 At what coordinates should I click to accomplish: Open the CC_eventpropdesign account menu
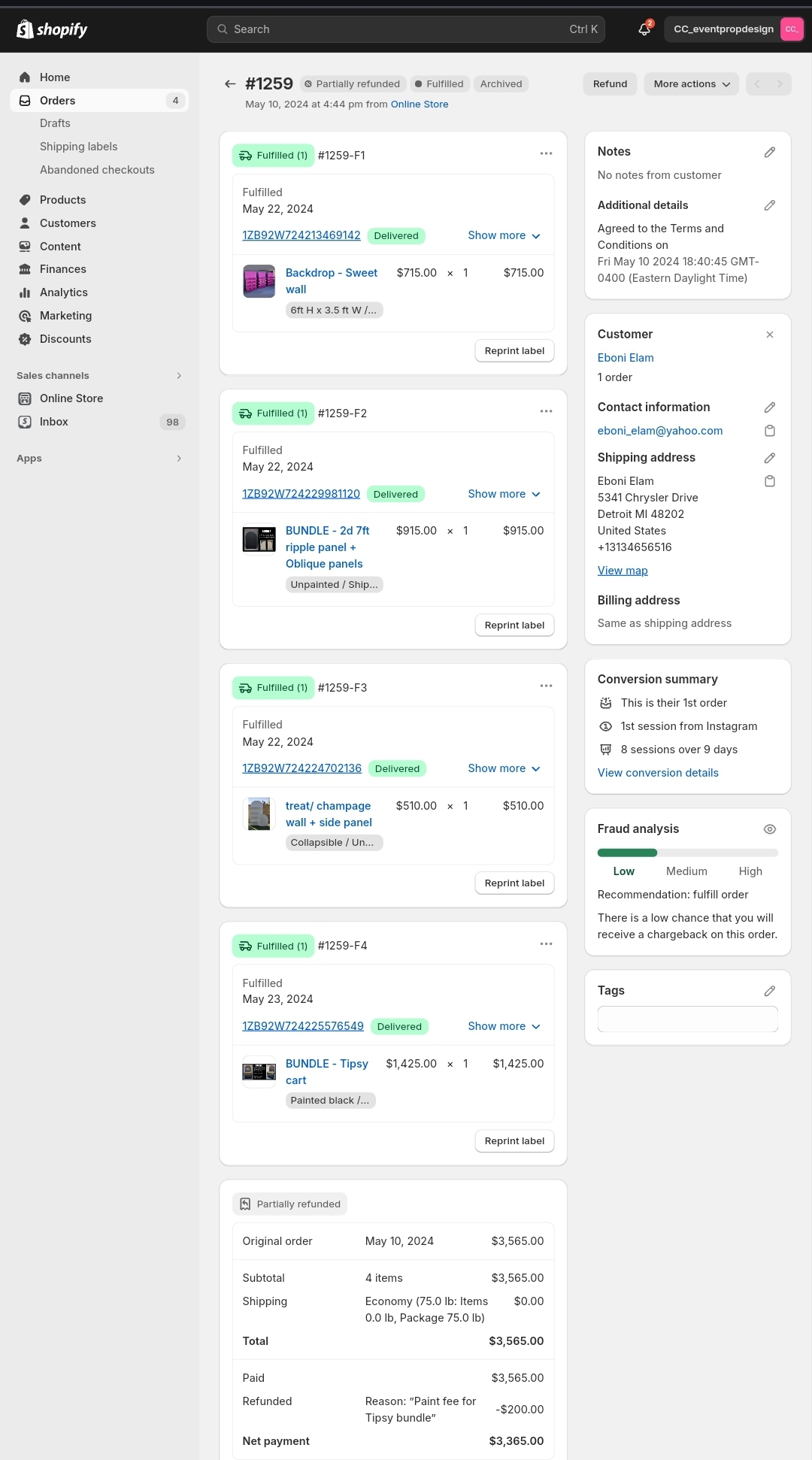735,29
